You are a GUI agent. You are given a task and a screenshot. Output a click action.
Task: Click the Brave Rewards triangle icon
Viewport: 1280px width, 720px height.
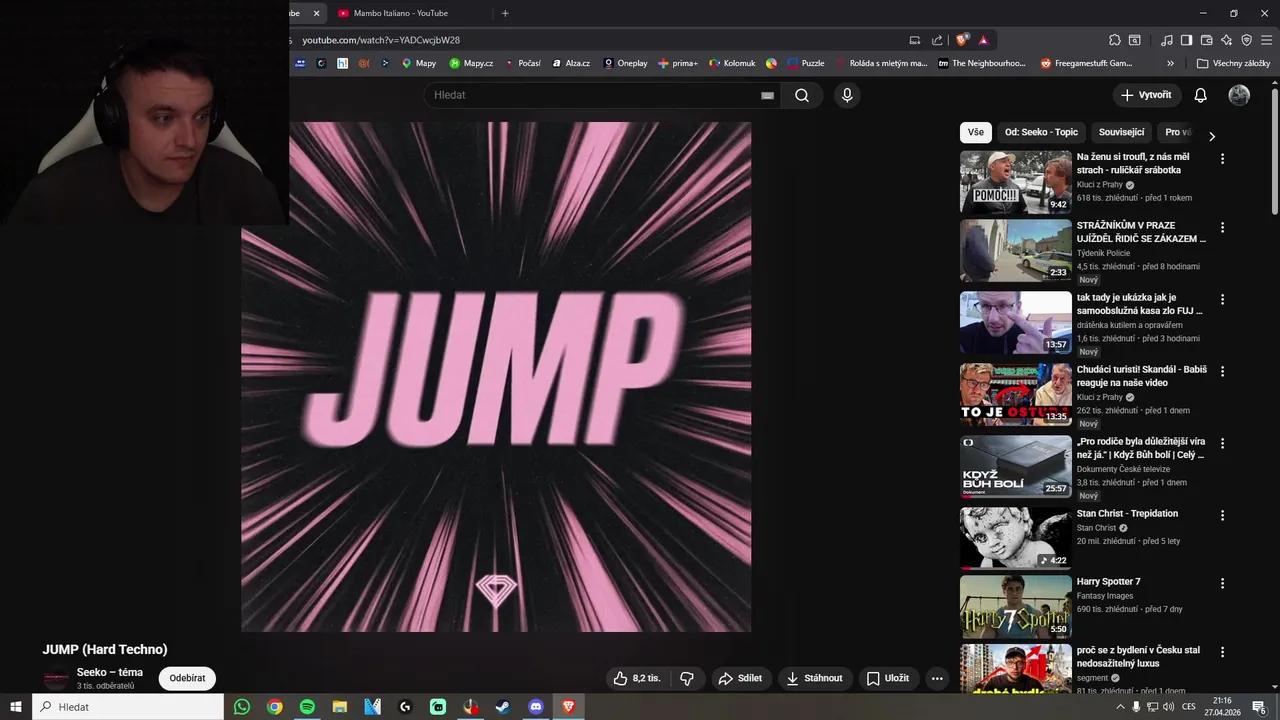point(984,40)
